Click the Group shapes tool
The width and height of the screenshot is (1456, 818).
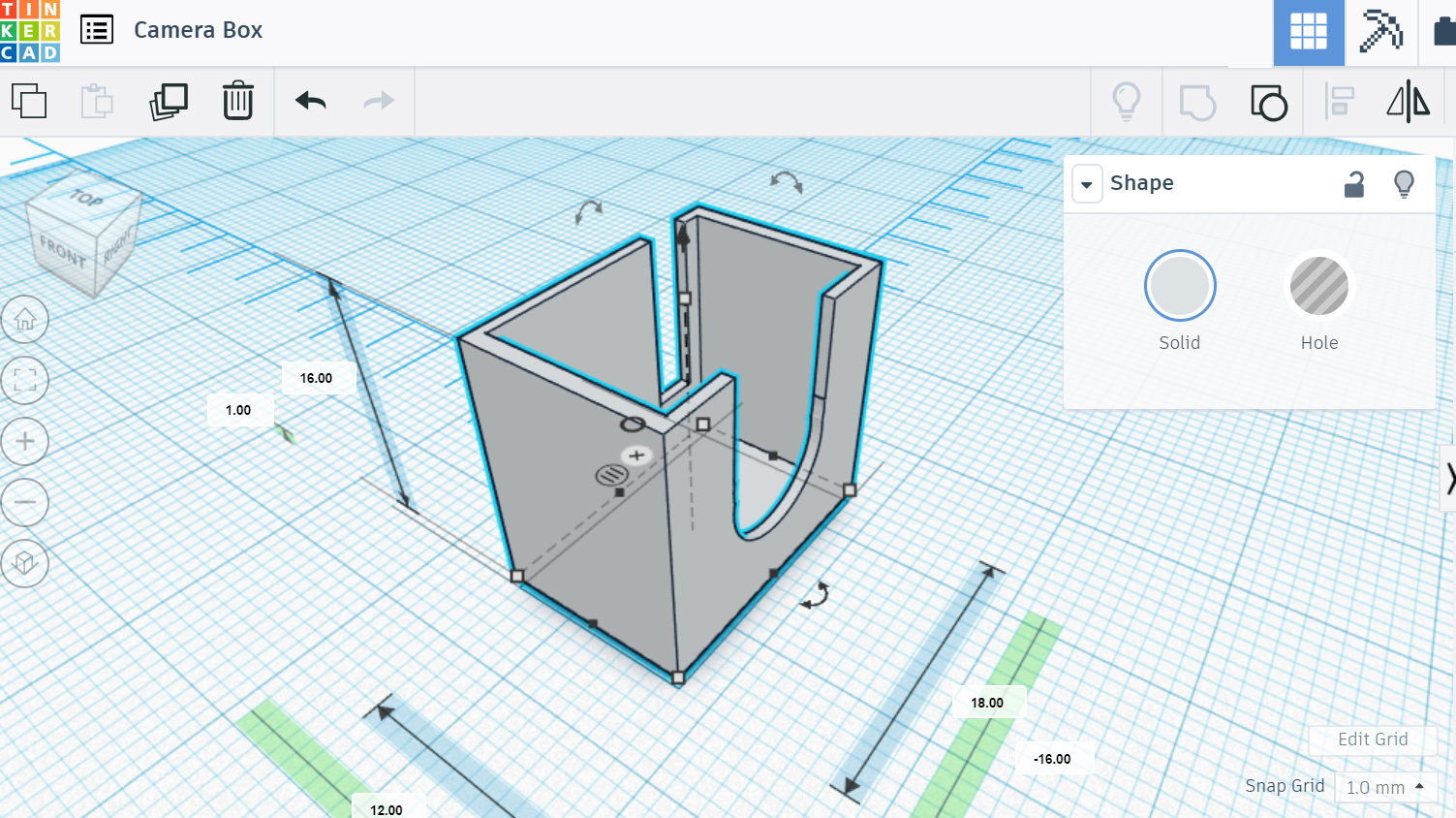click(x=1197, y=102)
